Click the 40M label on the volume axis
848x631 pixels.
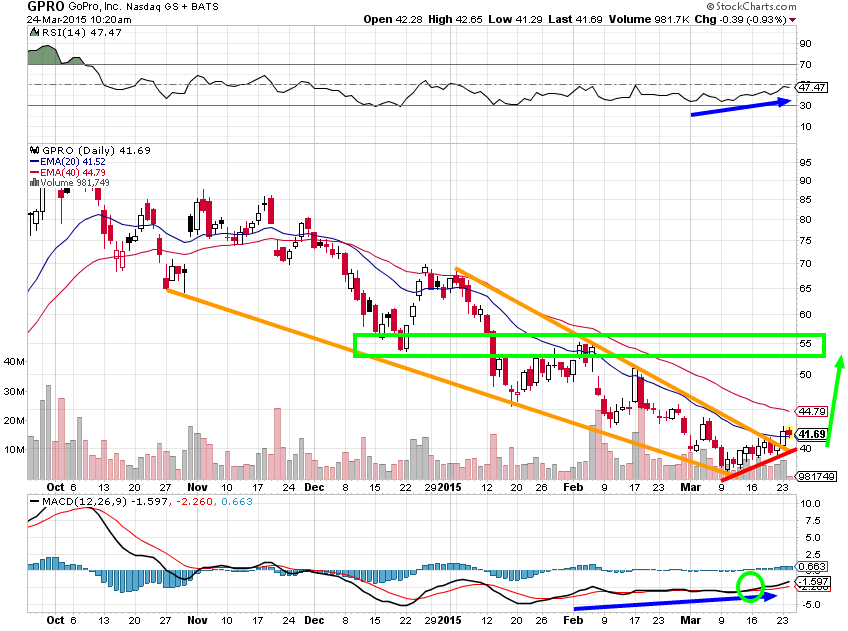14,361
